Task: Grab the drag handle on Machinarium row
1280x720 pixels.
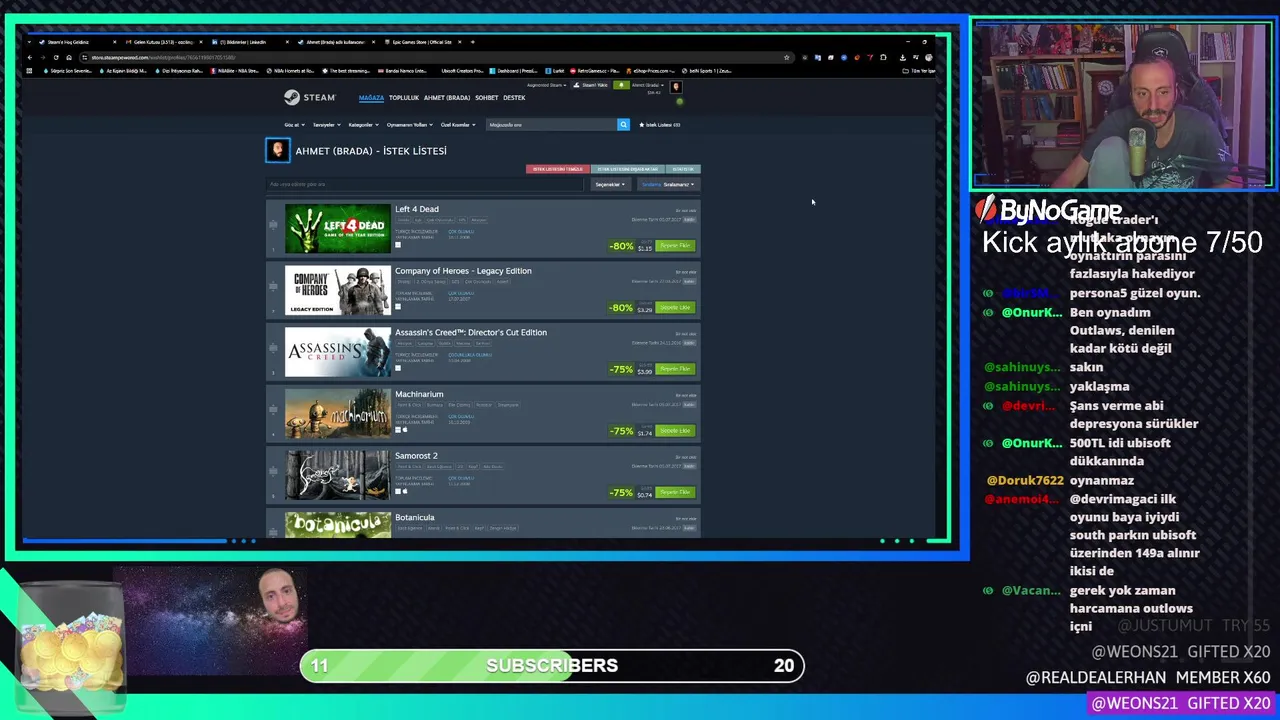Action: pos(272,410)
